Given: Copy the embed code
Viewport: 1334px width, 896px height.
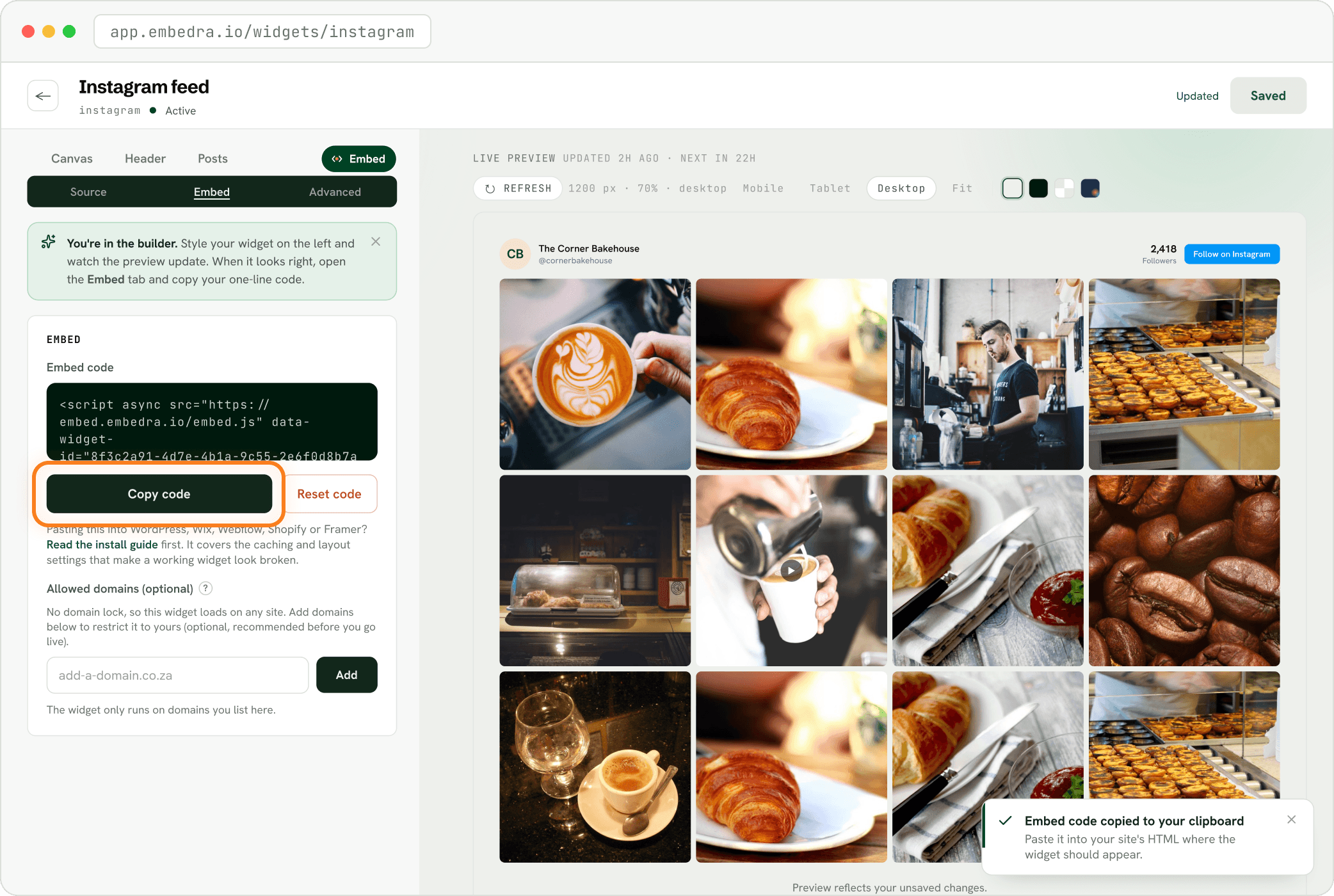Looking at the screenshot, I should [159, 493].
